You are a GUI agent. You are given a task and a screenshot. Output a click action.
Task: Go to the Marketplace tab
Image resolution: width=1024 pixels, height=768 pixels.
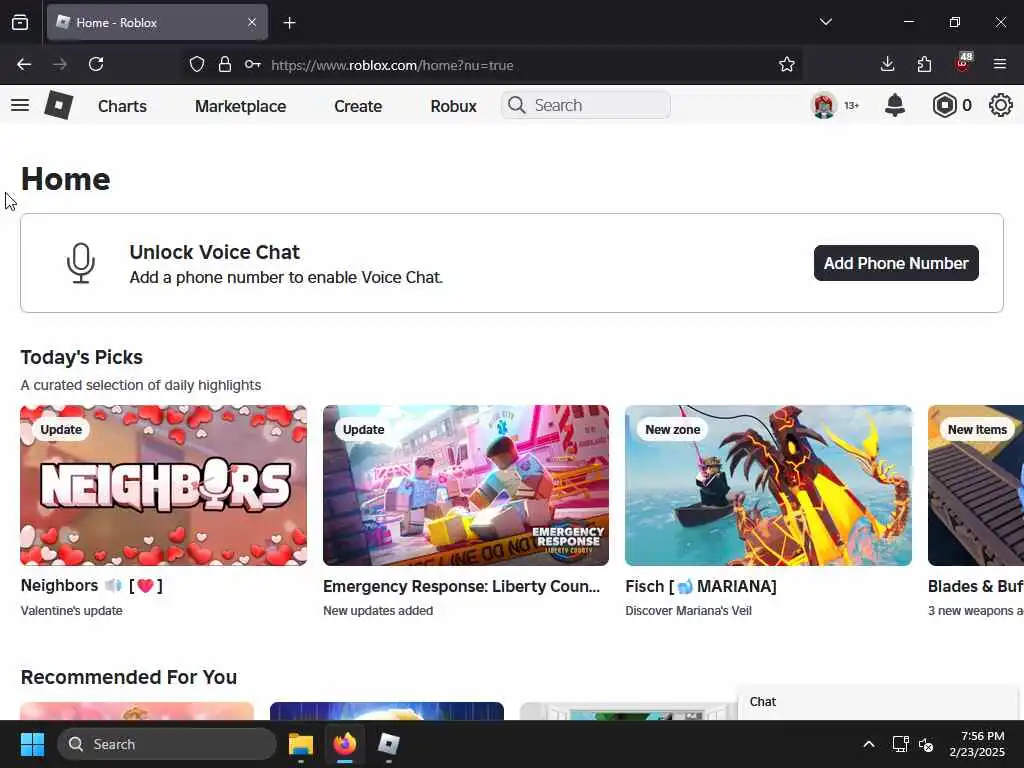pyautogui.click(x=240, y=106)
